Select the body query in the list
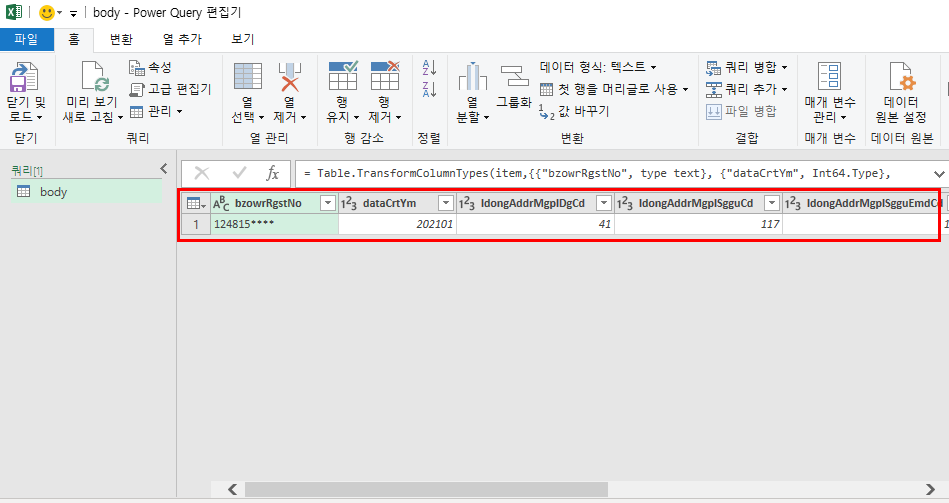The width and height of the screenshot is (949, 503). click(86, 192)
